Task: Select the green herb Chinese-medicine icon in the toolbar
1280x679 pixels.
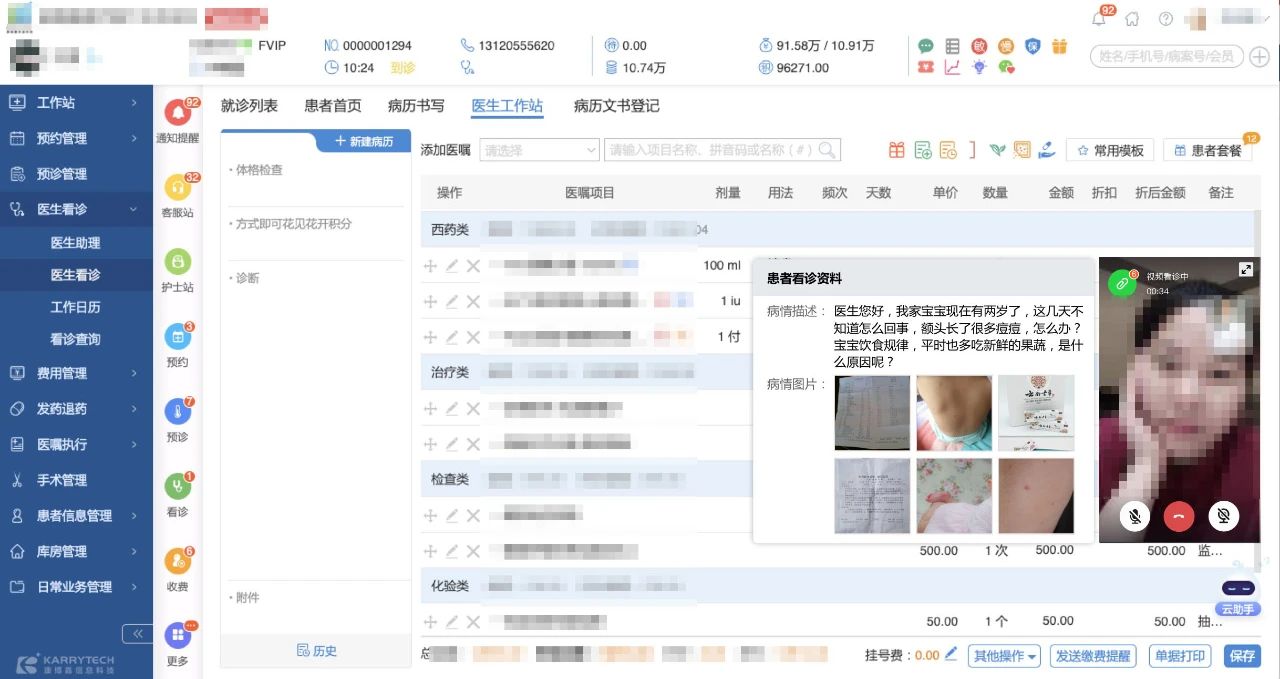Action: coord(997,150)
